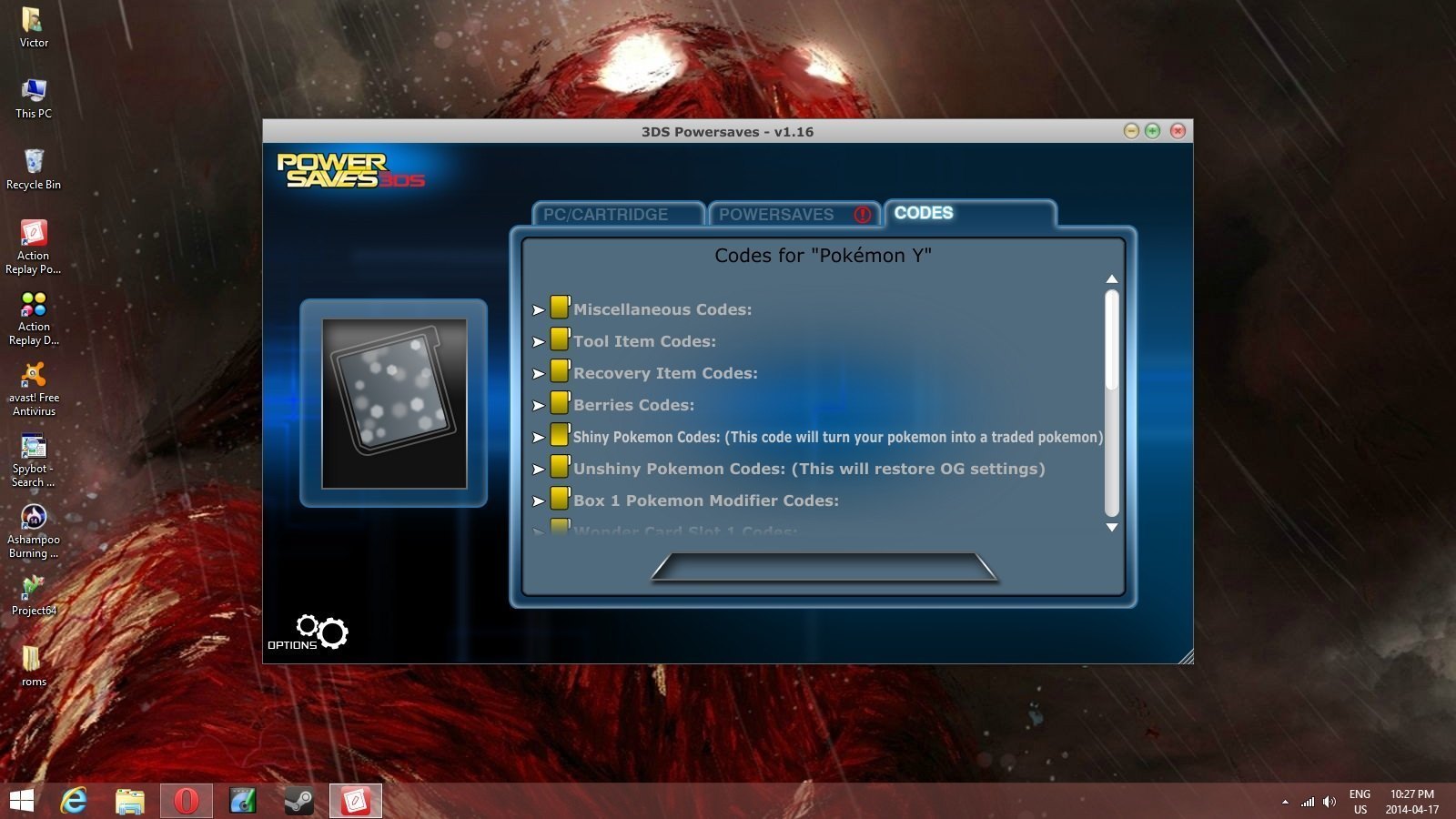Viewport: 1456px width, 819px height.
Task: Expand the Recovery Item Codes arrow
Action: click(539, 374)
